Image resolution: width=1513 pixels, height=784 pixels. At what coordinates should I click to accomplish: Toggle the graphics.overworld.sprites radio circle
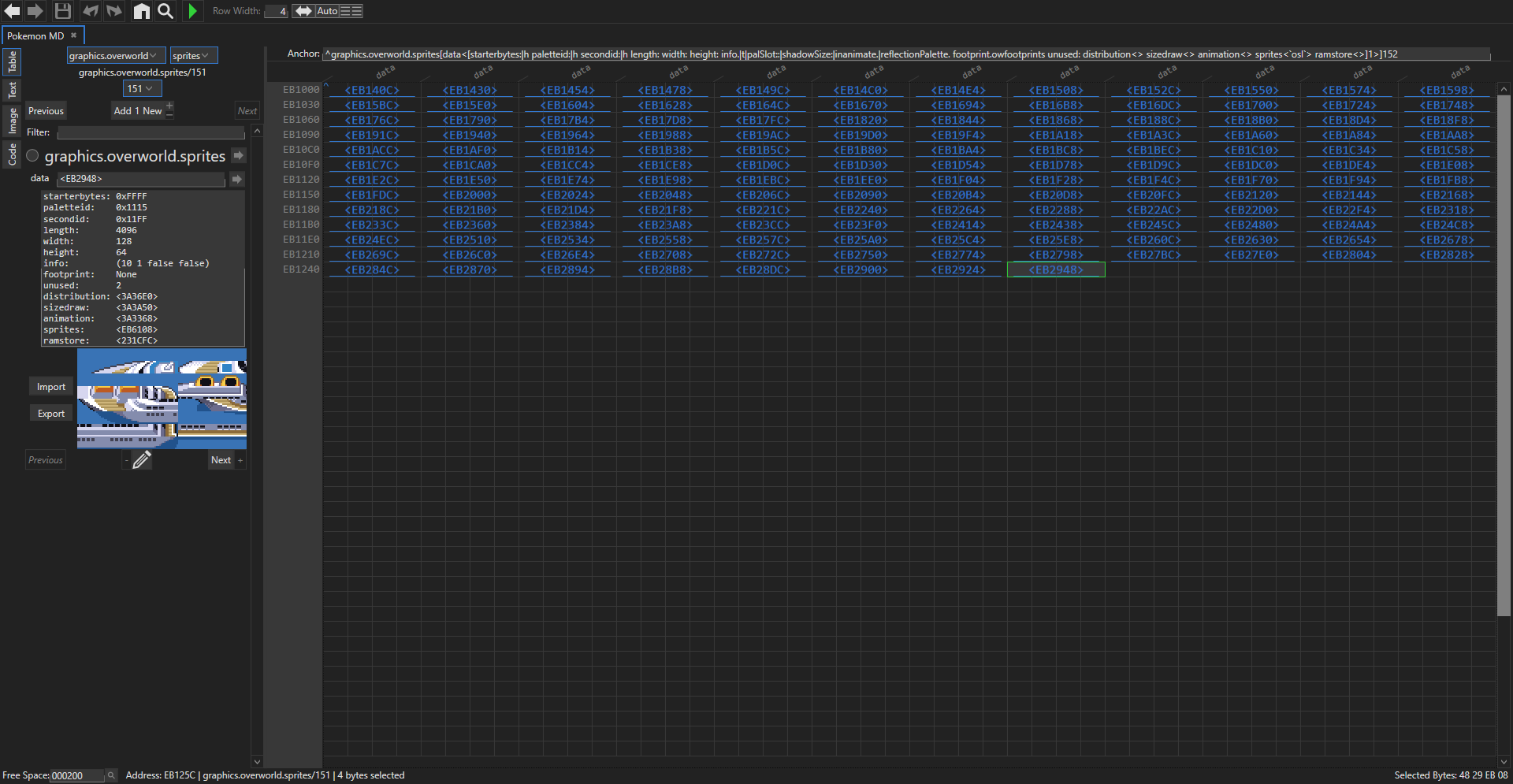pyautogui.click(x=32, y=156)
